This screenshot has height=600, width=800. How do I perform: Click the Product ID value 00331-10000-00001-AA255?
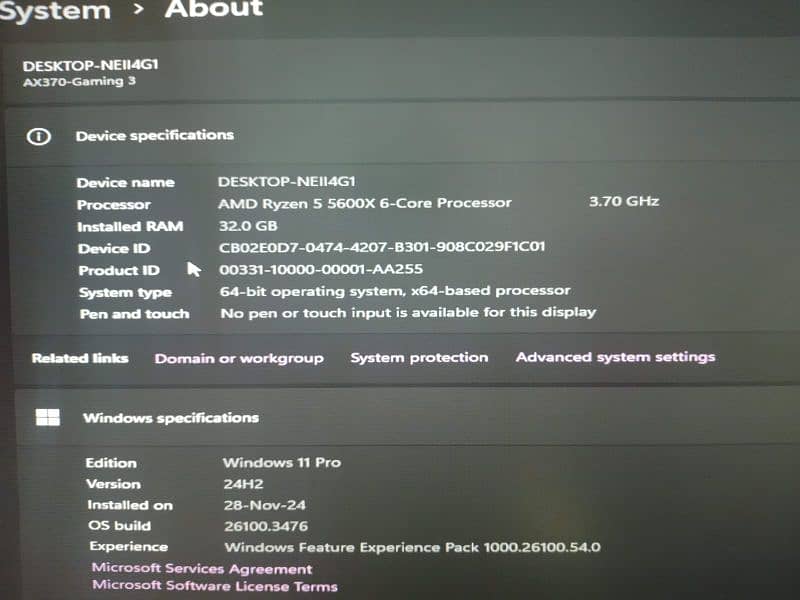coord(321,269)
